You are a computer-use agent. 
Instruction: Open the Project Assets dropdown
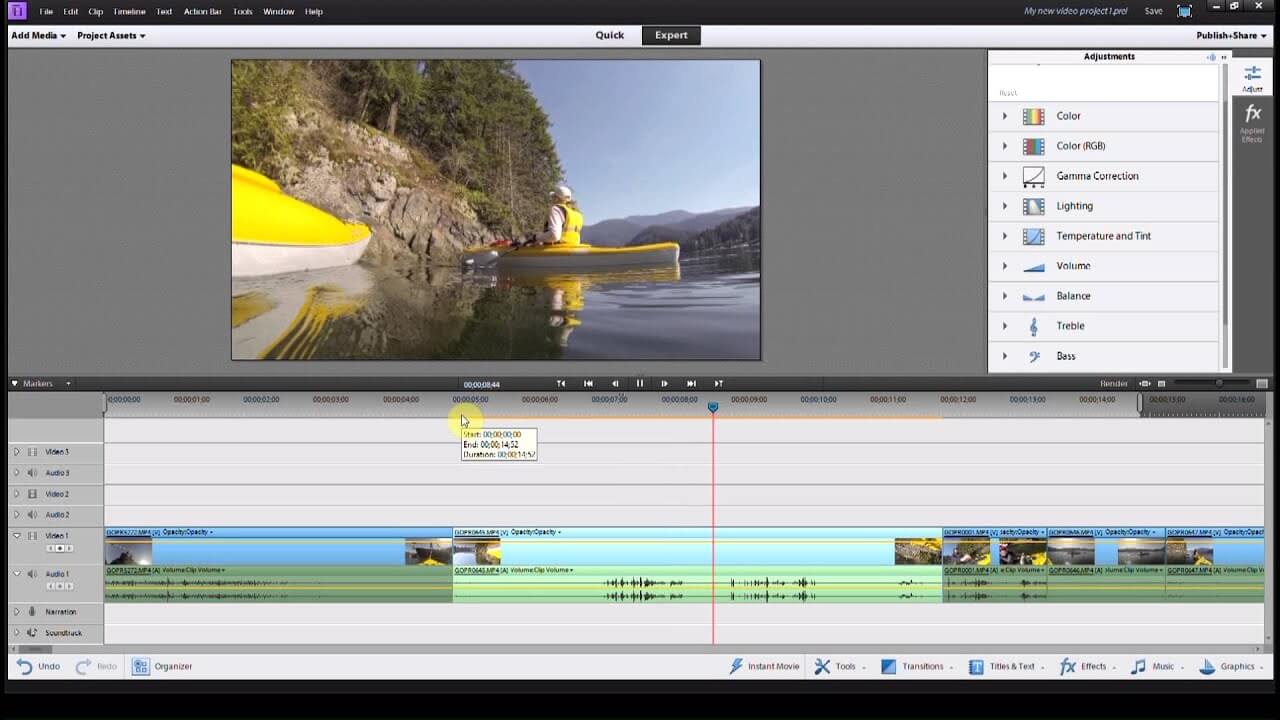click(111, 36)
